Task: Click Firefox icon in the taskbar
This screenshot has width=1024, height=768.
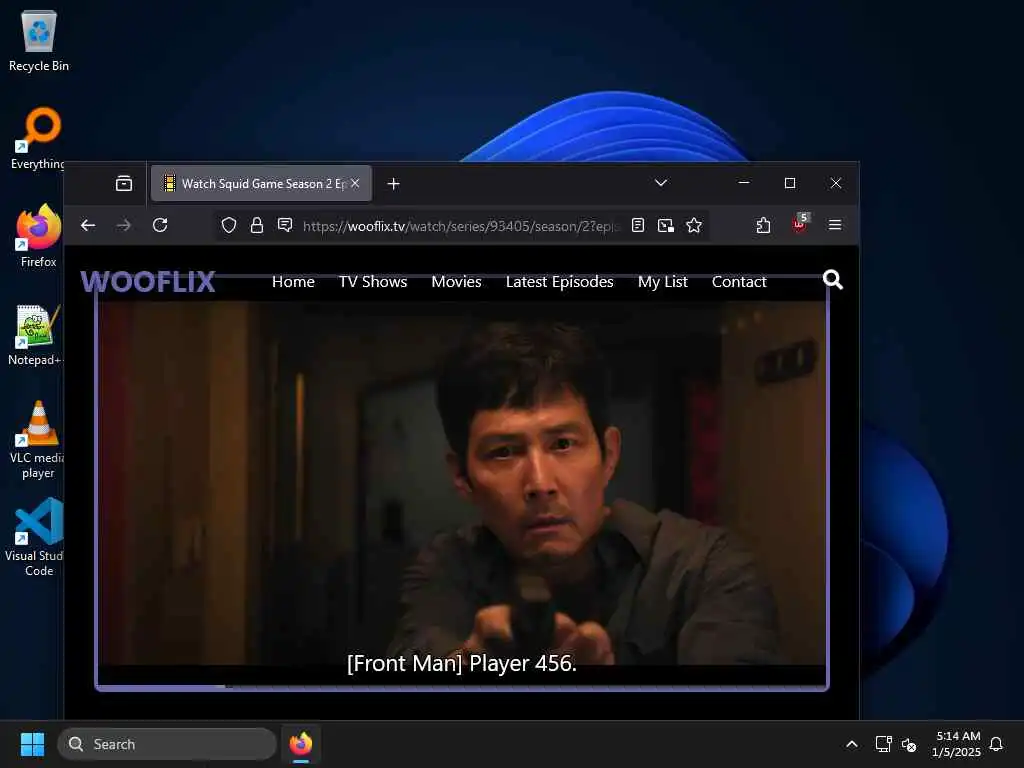Action: pos(300,744)
